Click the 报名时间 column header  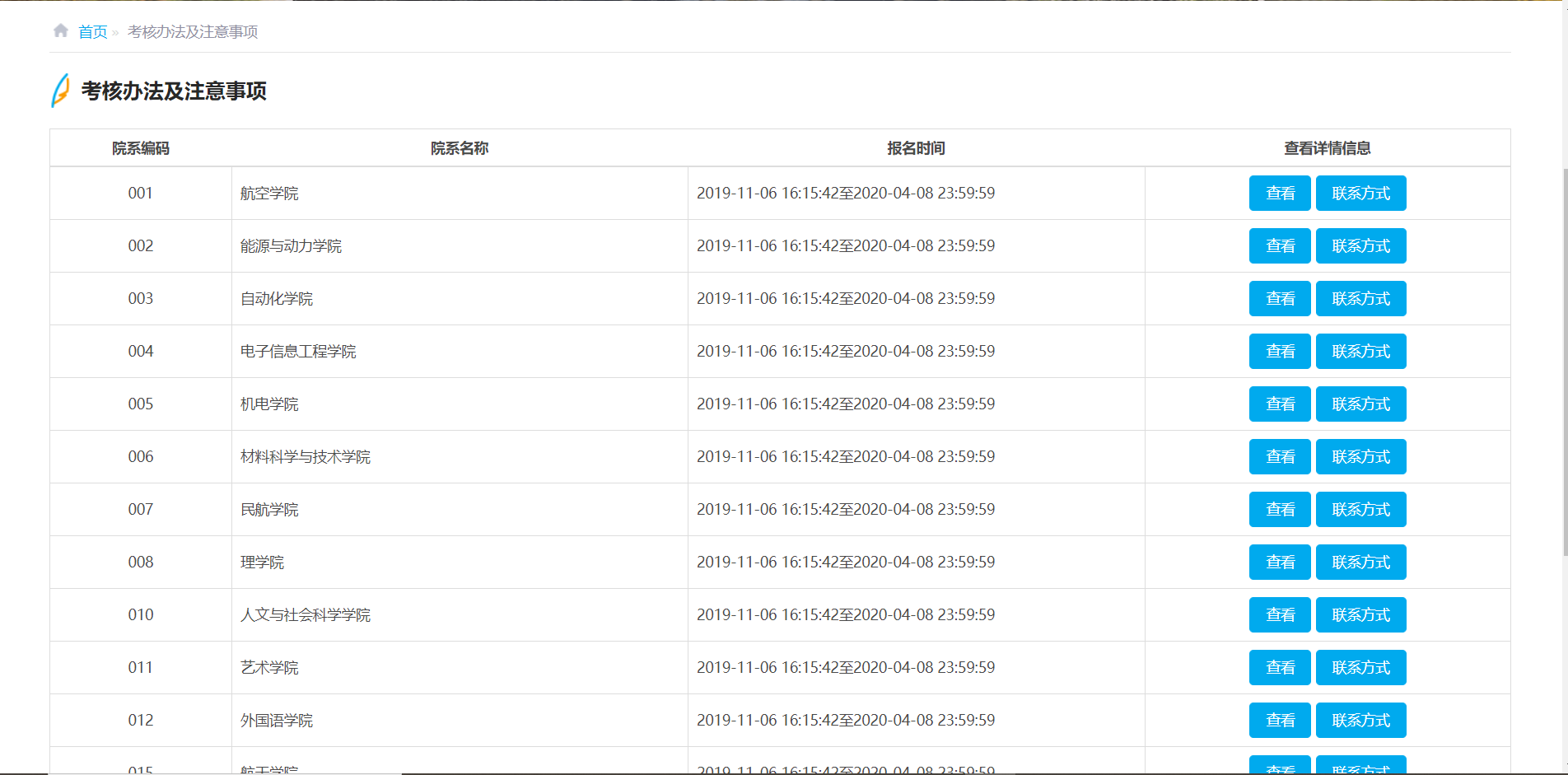pos(916,148)
